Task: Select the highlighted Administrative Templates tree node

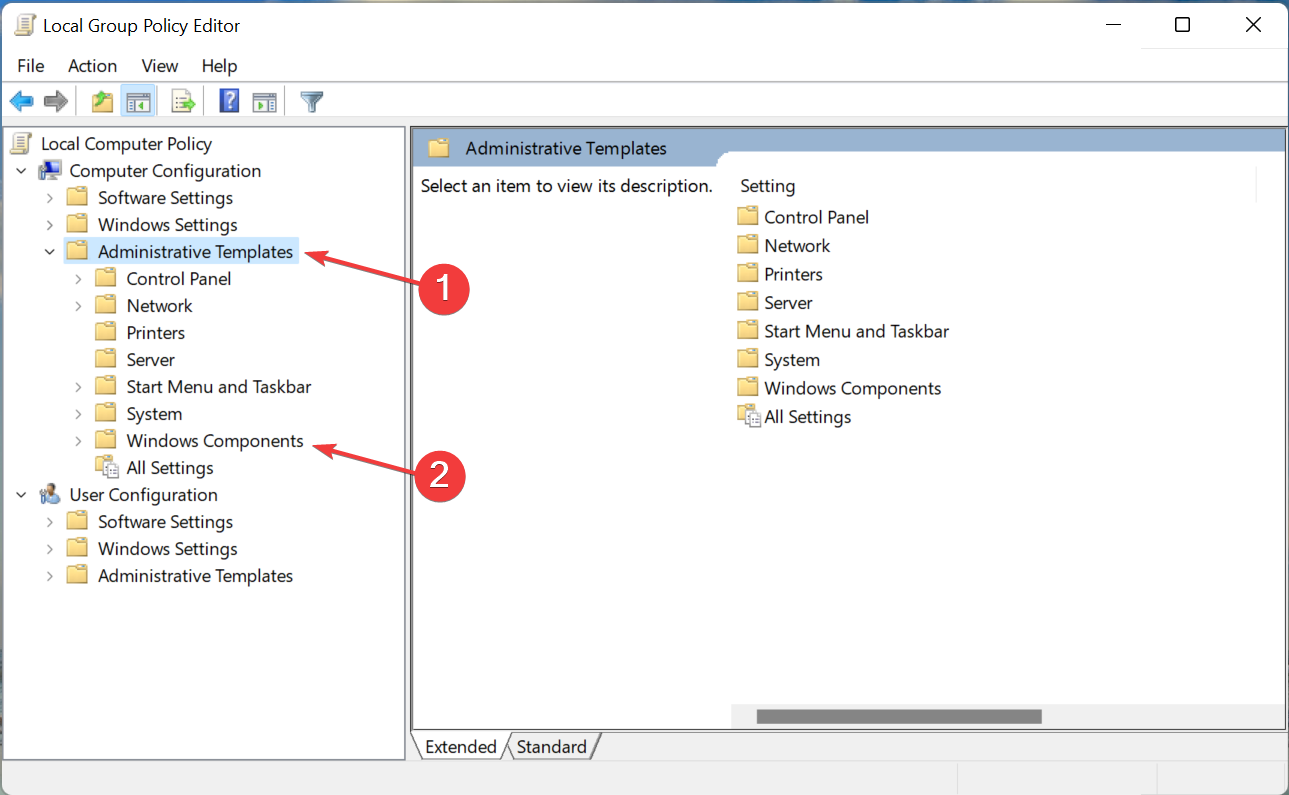Action: point(195,252)
